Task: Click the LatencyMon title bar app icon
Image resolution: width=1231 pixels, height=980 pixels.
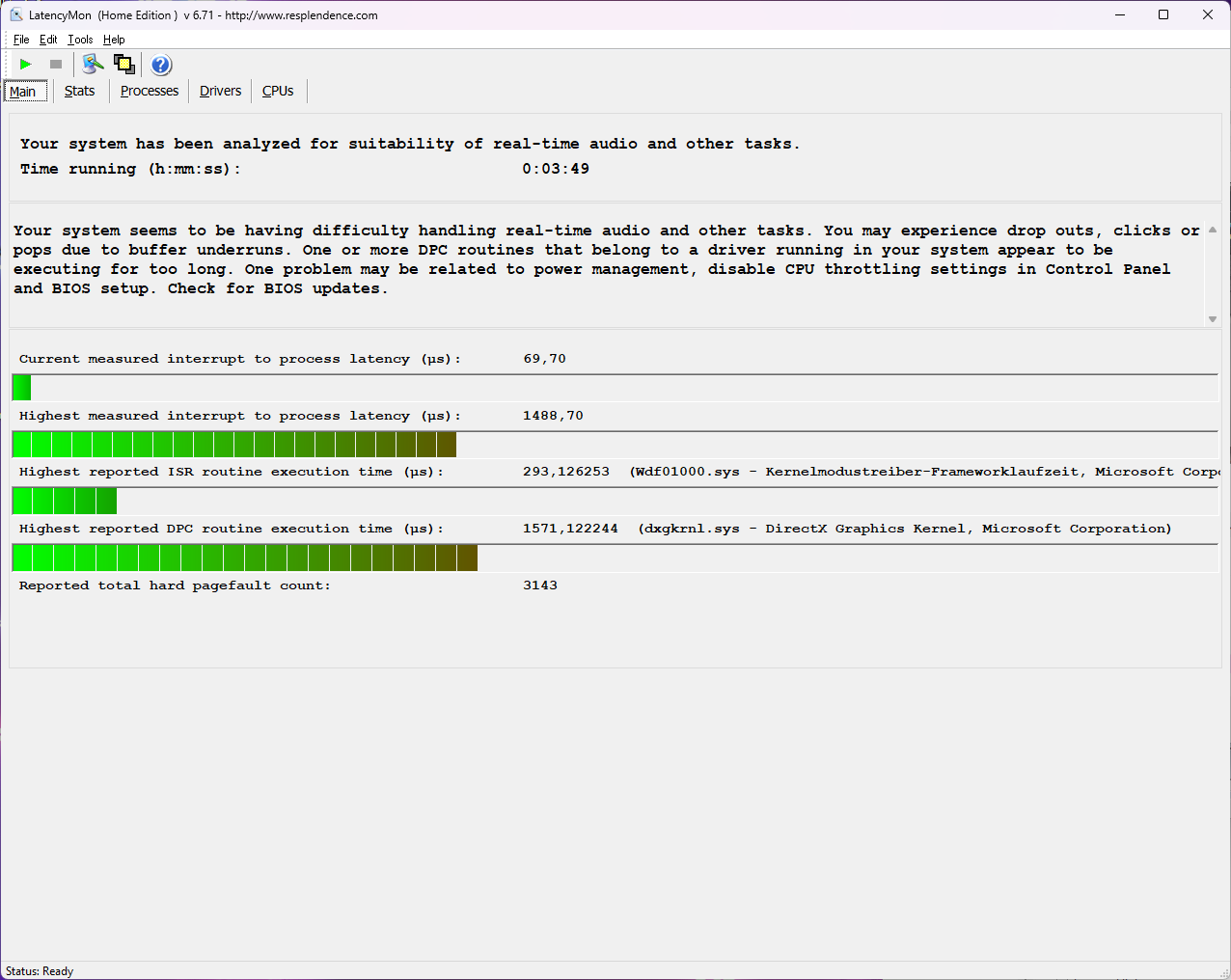Action: (x=15, y=14)
